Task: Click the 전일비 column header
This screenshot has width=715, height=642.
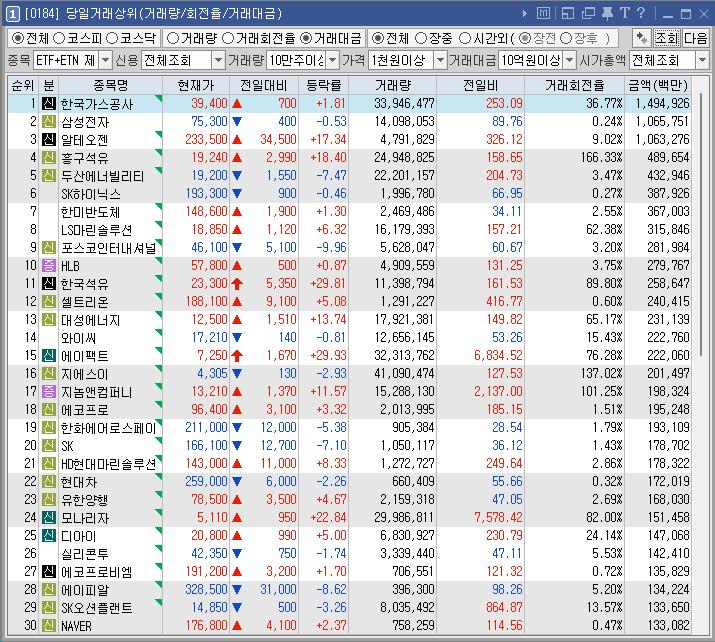Action: point(481,85)
